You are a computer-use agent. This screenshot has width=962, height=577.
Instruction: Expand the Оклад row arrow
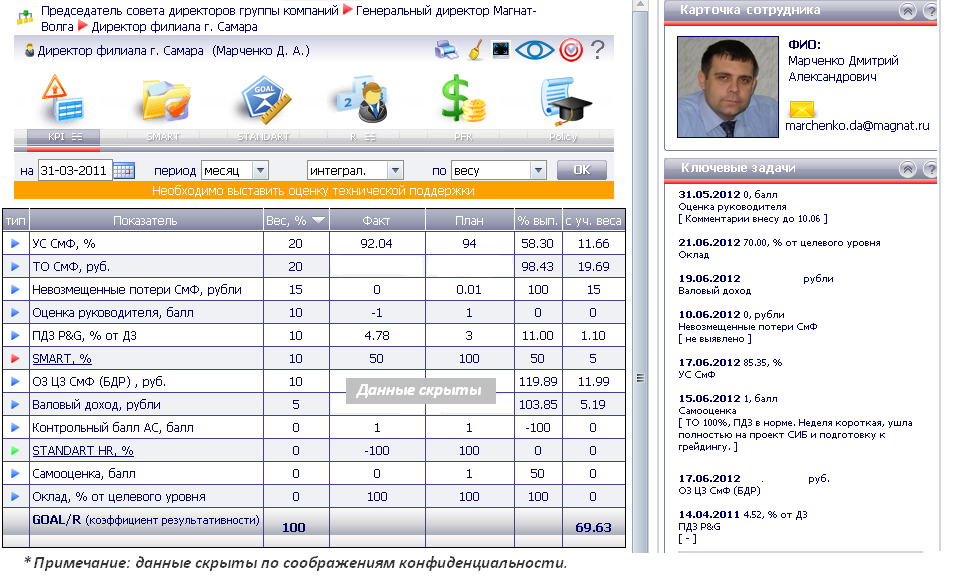15,497
